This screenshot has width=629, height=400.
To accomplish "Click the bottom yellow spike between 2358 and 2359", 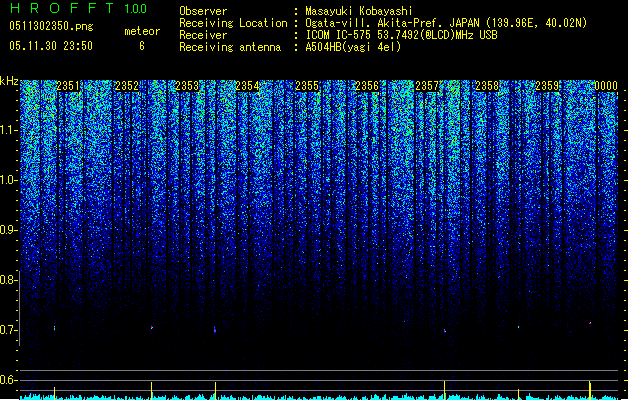I will coord(518,394).
